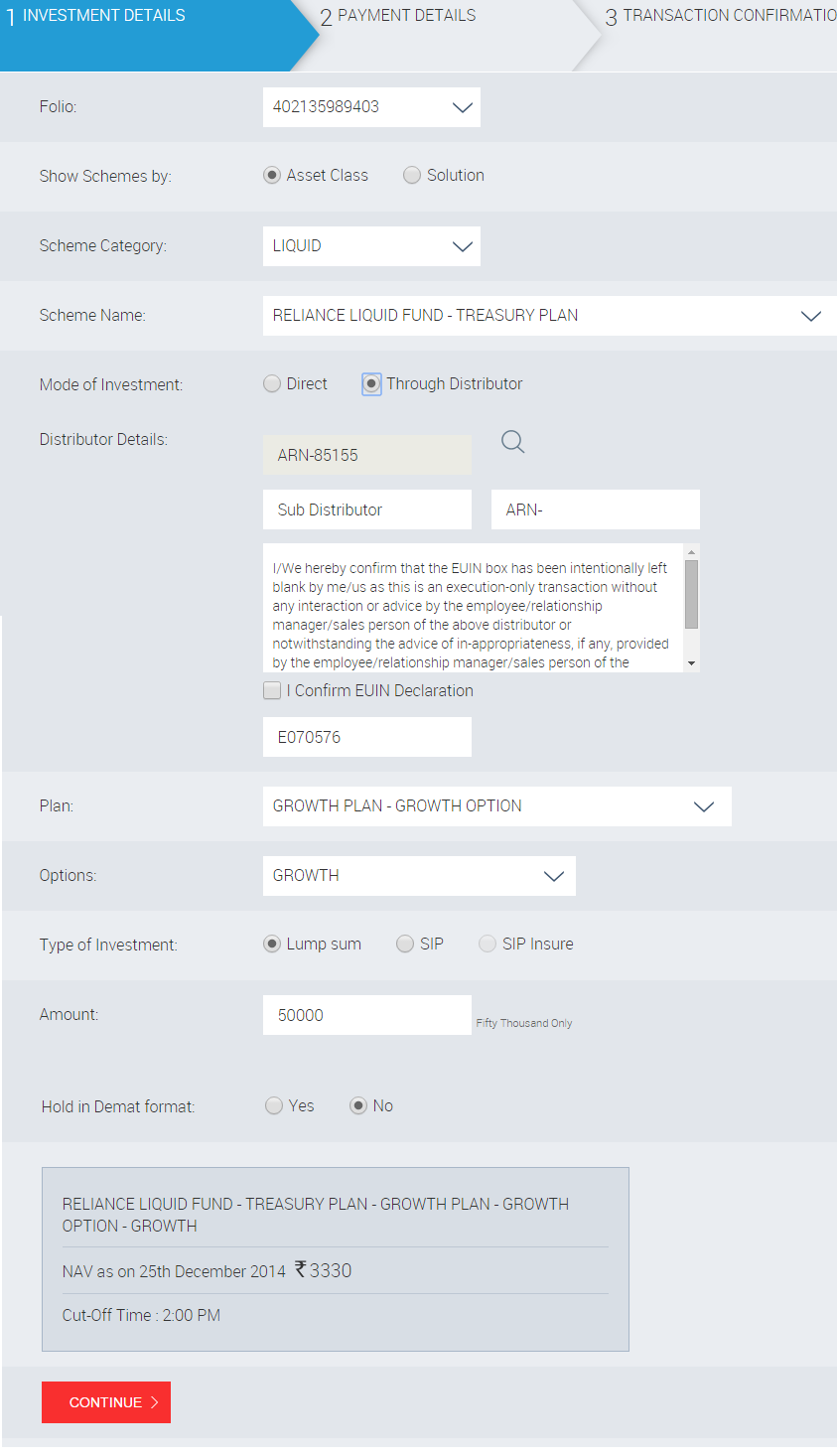The image size is (837, 1456).
Task: Click the scheme summary title text in the box
Action: 316,1215
